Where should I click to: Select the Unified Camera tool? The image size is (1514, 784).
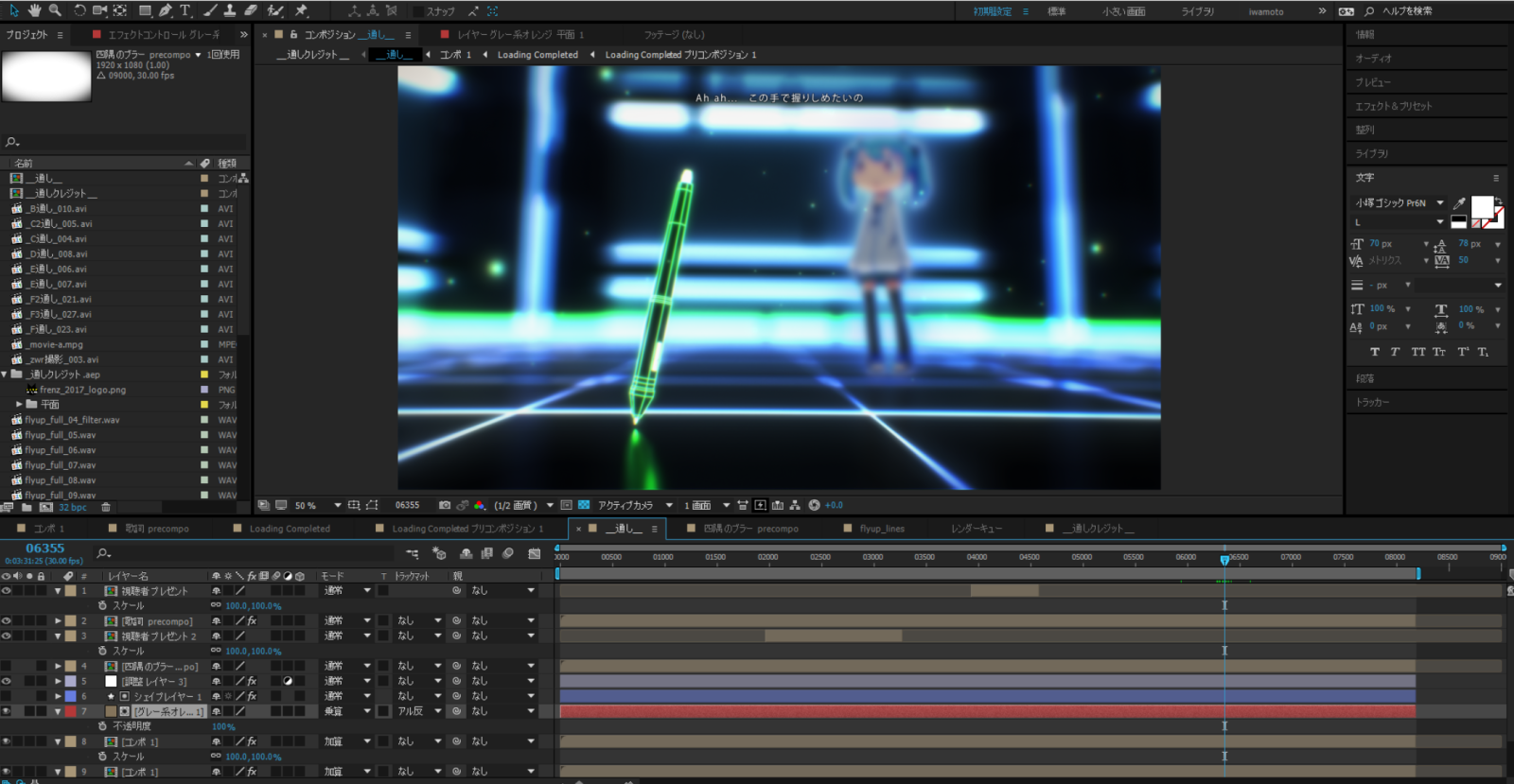[99, 10]
